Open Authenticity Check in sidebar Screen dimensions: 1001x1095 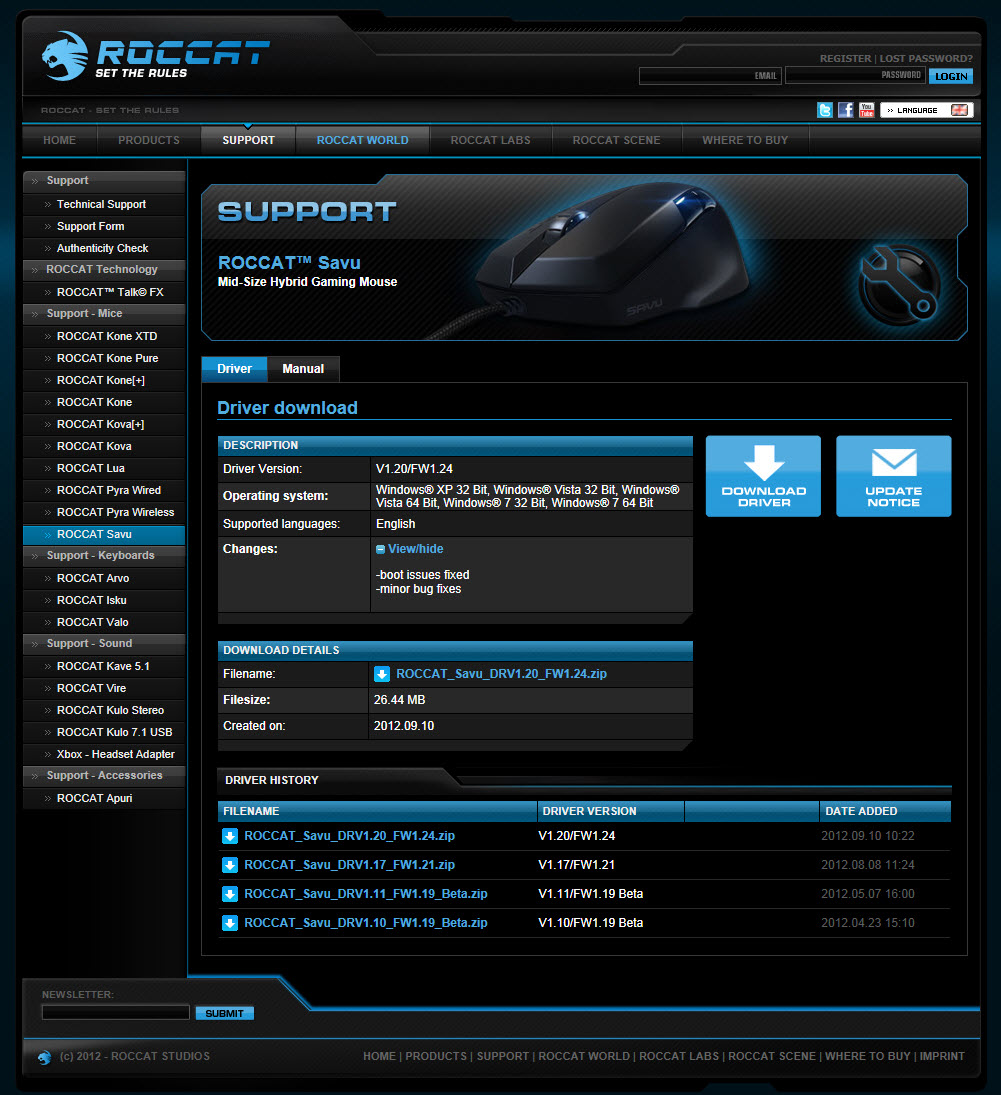coord(104,249)
